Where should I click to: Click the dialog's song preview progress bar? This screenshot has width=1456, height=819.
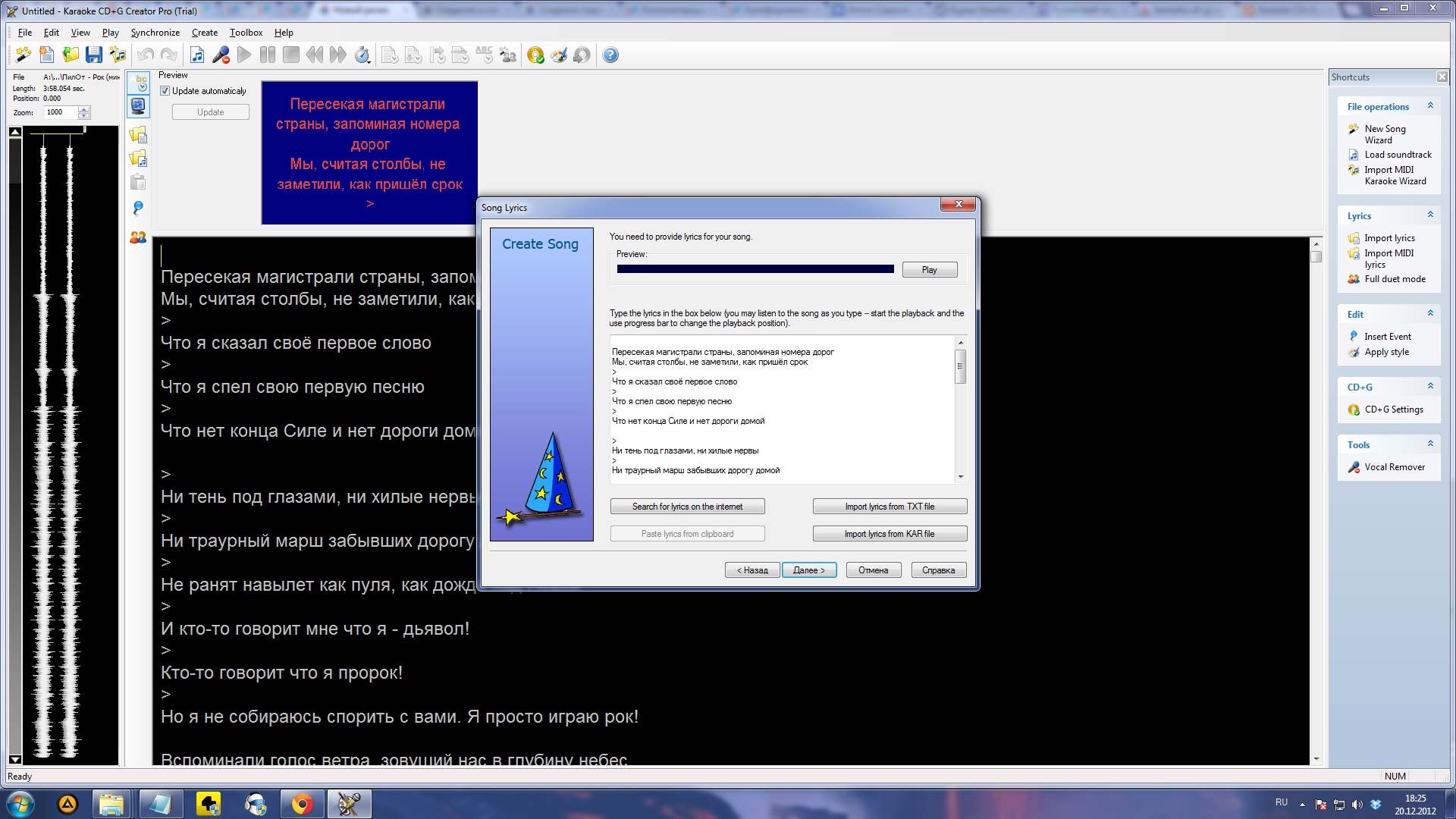pyautogui.click(x=755, y=269)
